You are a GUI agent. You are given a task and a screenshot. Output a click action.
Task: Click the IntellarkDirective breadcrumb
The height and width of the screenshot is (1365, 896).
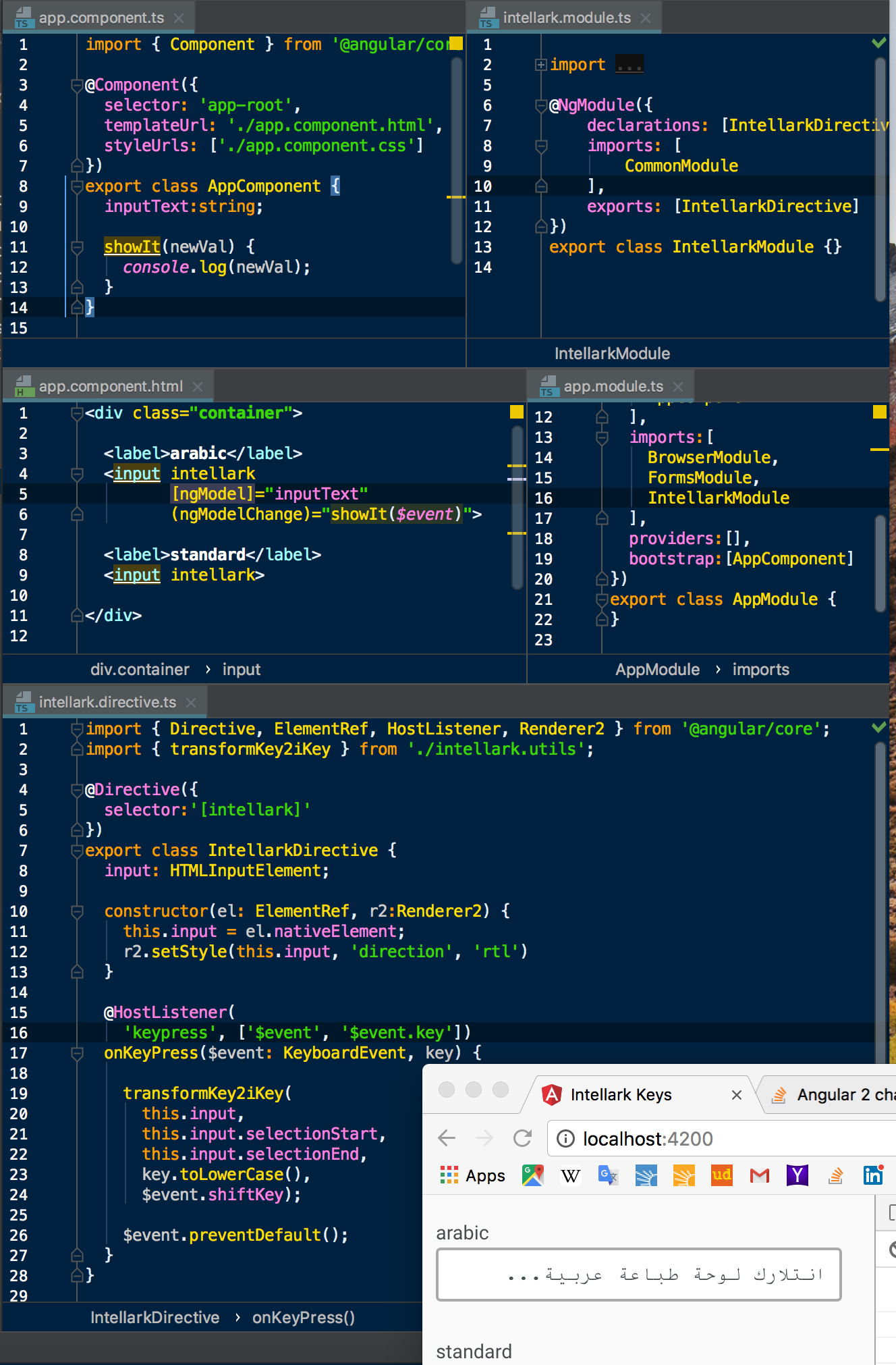point(155,1318)
